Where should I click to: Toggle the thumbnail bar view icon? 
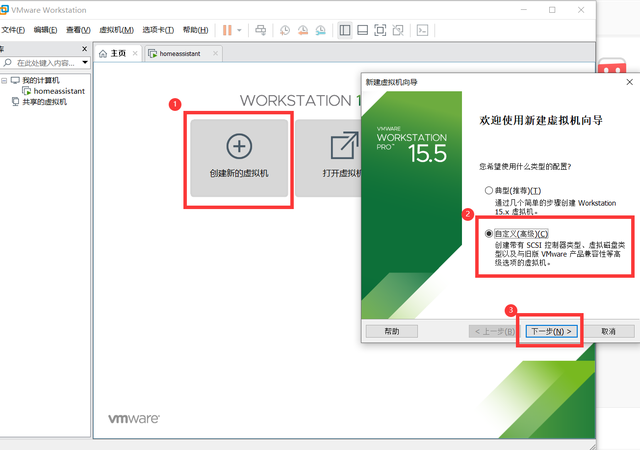[362, 30]
